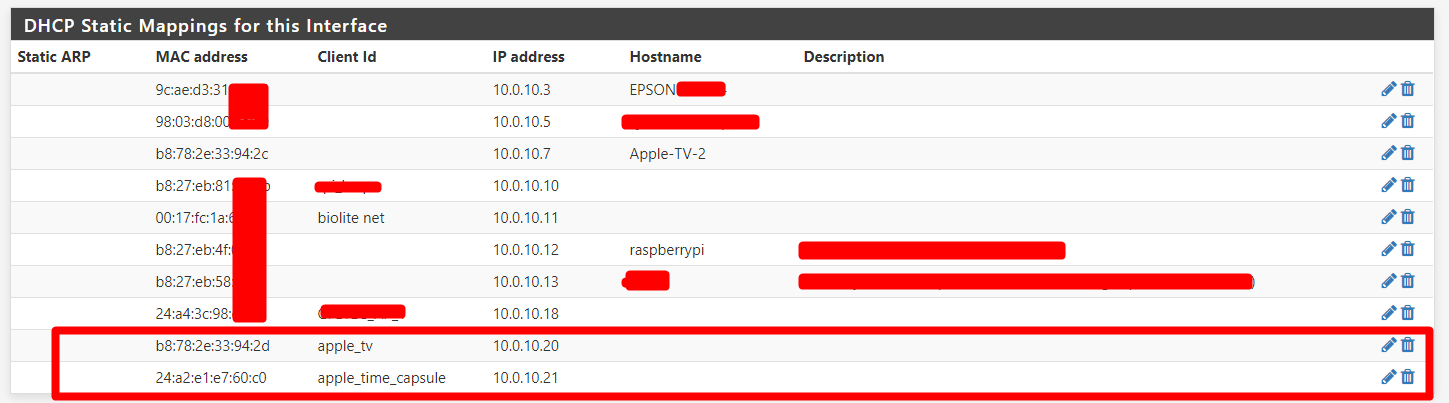Delete the Apple-TV-2 static mapping
The height and width of the screenshot is (403, 1449).
point(1408,153)
